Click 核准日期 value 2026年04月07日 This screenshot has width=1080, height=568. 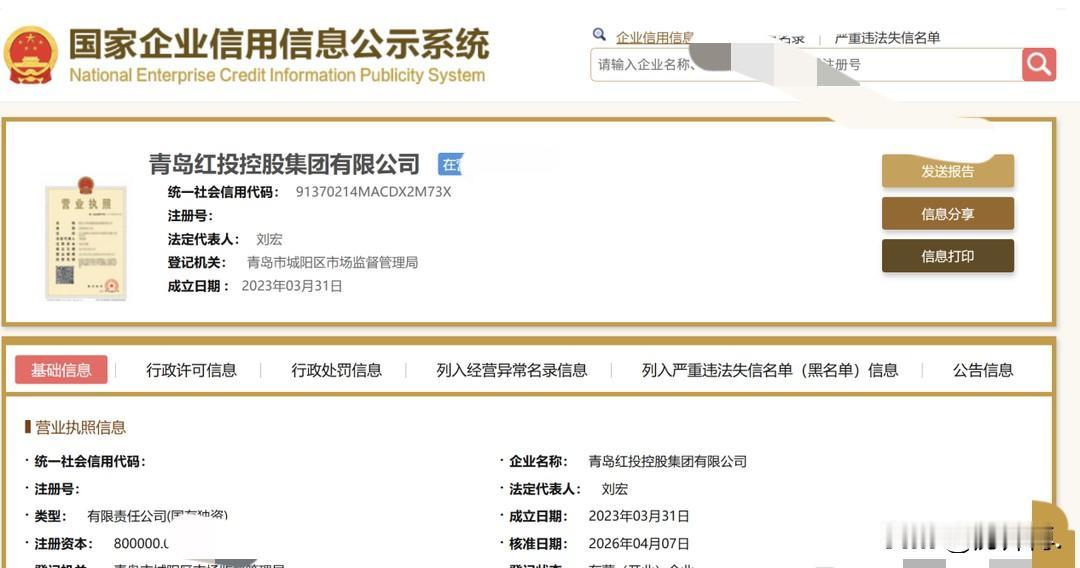tap(639, 544)
